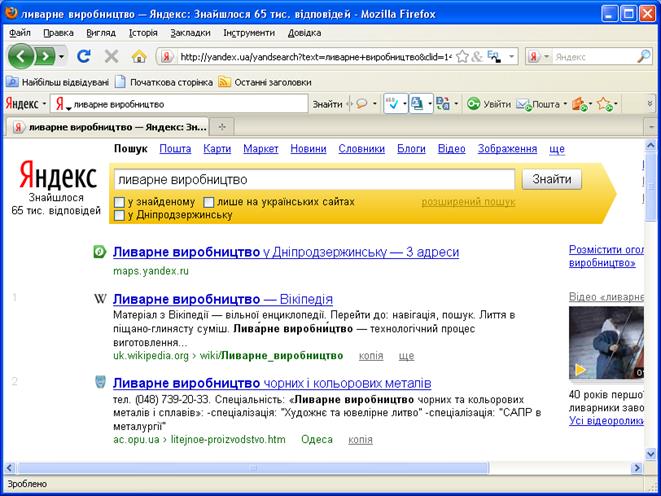Image resolution: width=661 pixels, height=496 pixels.
Task: Open the 'розширений пошук' link
Action: [468, 202]
